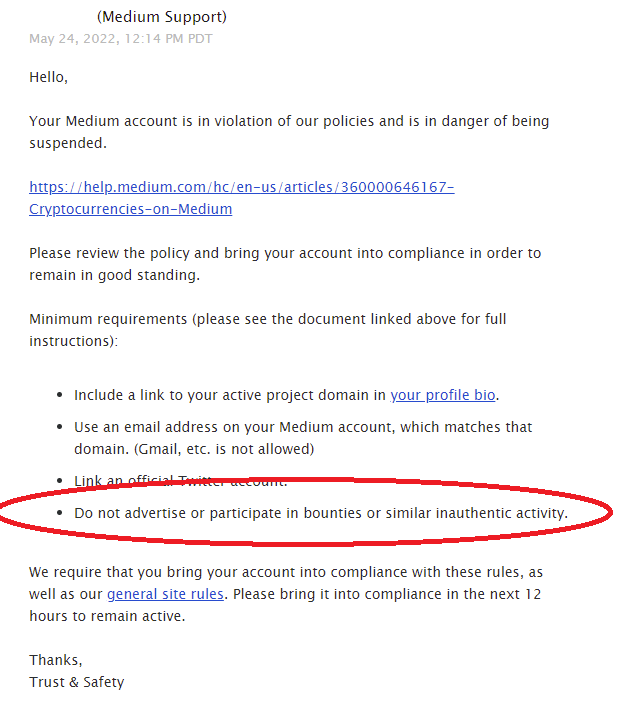Open the help.medium.com Cryptocurrencies policy link
The image size is (626, 701).
(x=242, y=187)
